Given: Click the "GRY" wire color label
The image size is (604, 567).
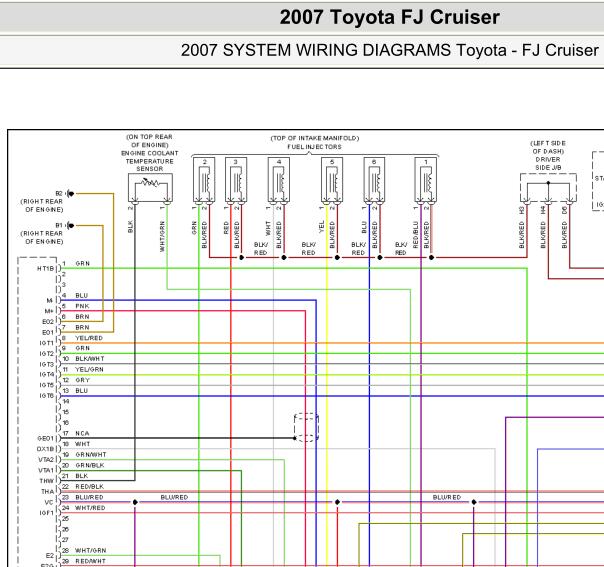Looking at the screenshot, I should point(82,380).
